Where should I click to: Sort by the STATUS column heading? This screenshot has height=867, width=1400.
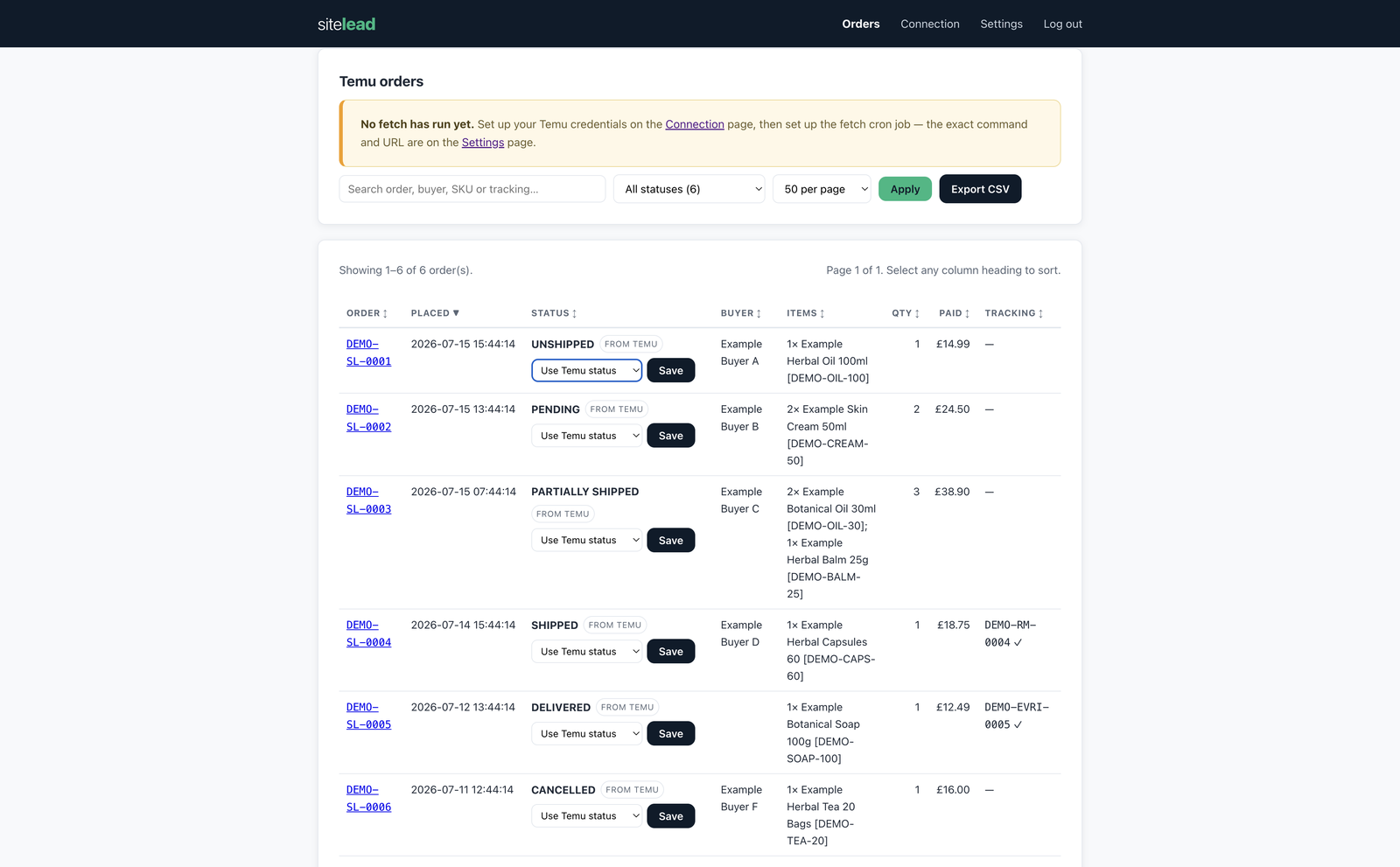[554, 313]
